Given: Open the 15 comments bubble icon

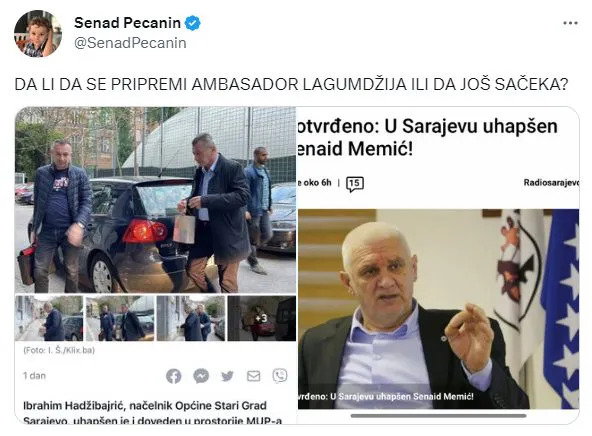Looking at the screenshot, I should click(355, 184).
